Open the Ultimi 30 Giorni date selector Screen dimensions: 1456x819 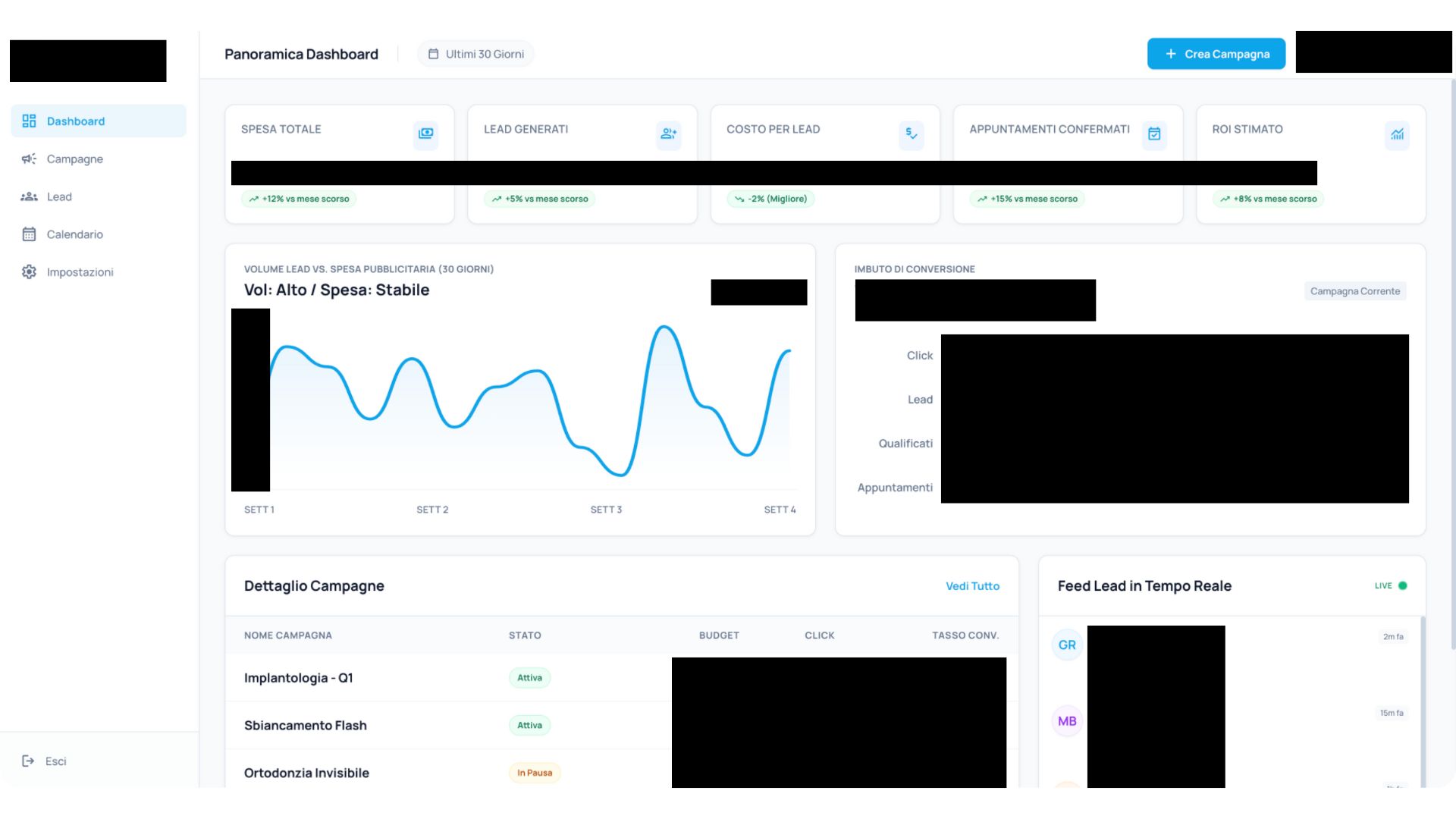475,53
